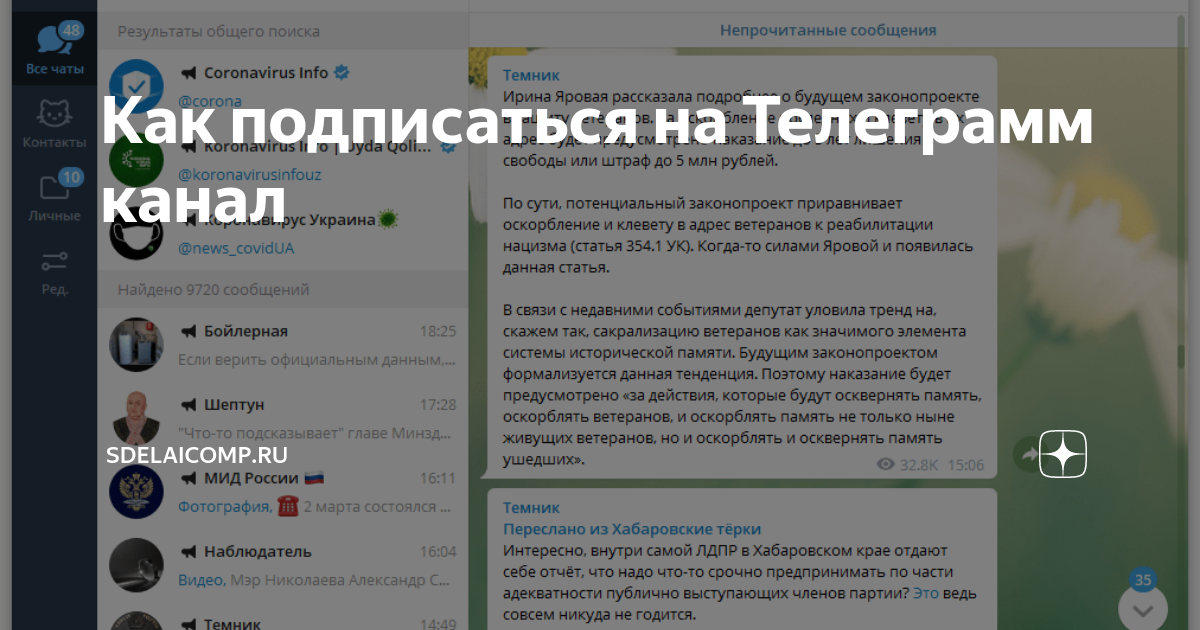Open the Контакты section with cat icon

pos(55,123)
